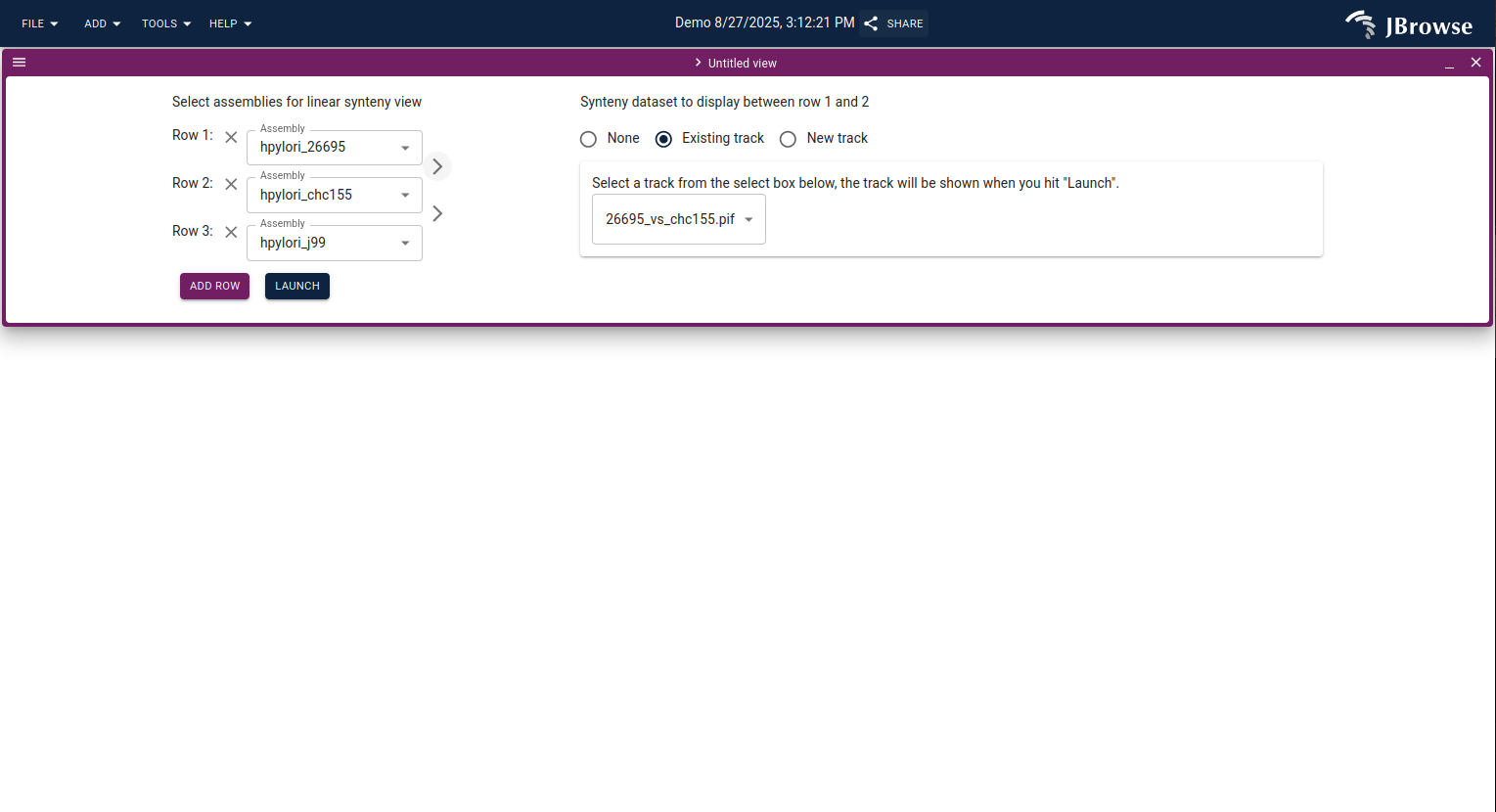
Task: Open the view hamburger menu icon
Action: pos(19,62)
